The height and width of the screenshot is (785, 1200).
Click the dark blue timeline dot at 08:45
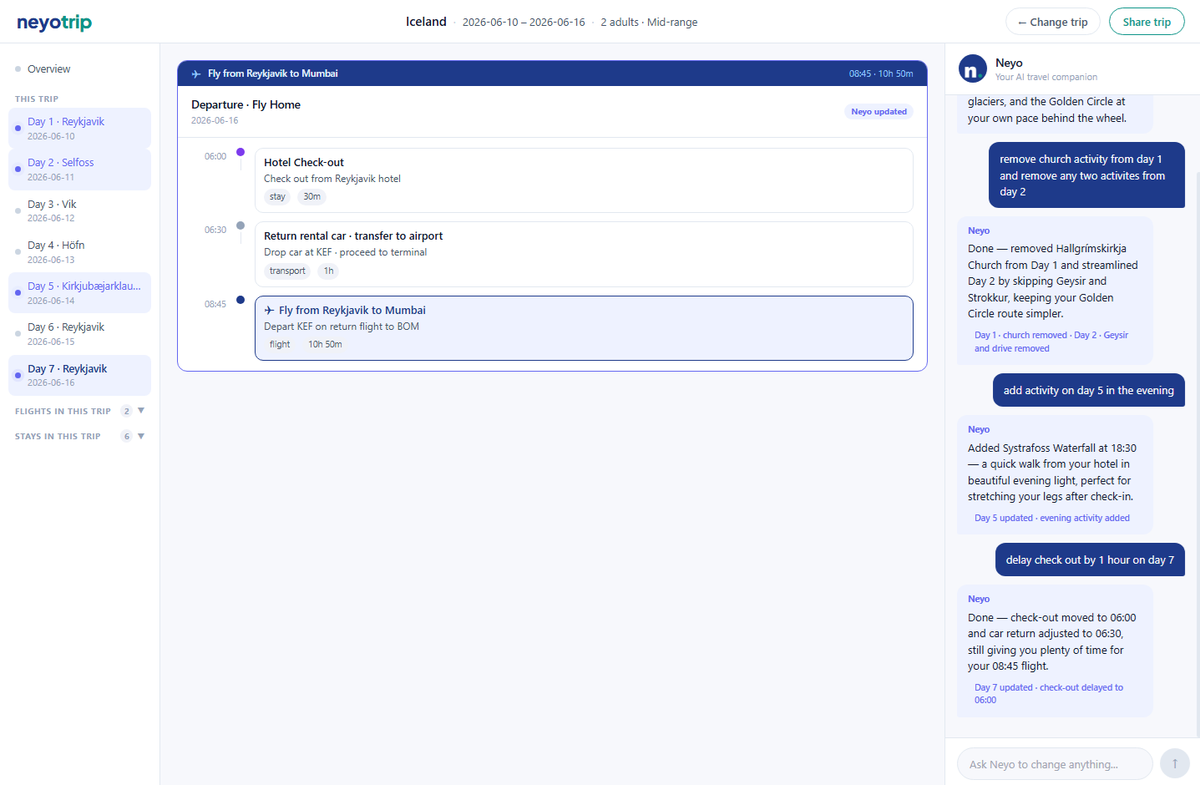[x=240, y=299]
